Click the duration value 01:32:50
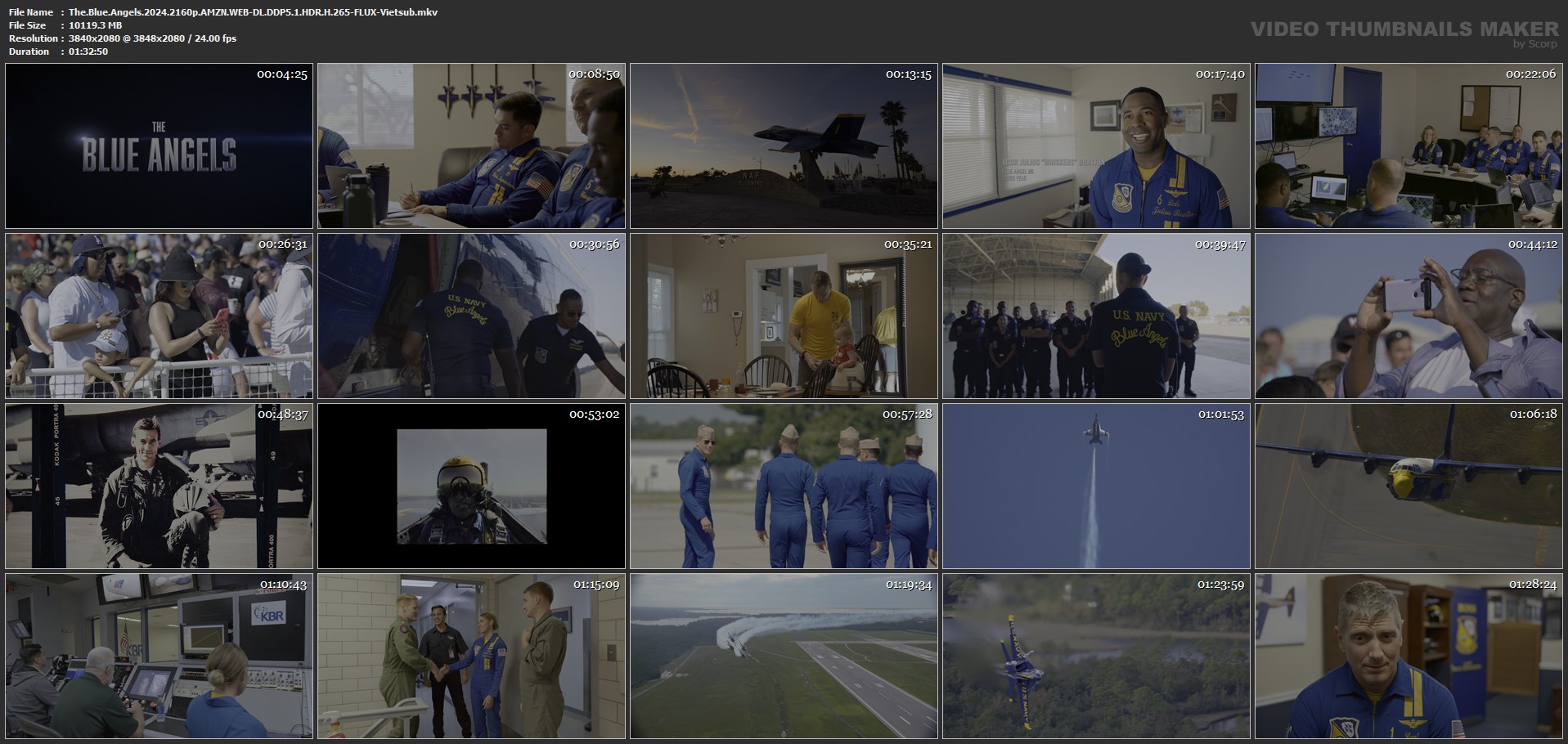The image size is (1568, 744). click(x=88, y=52)
